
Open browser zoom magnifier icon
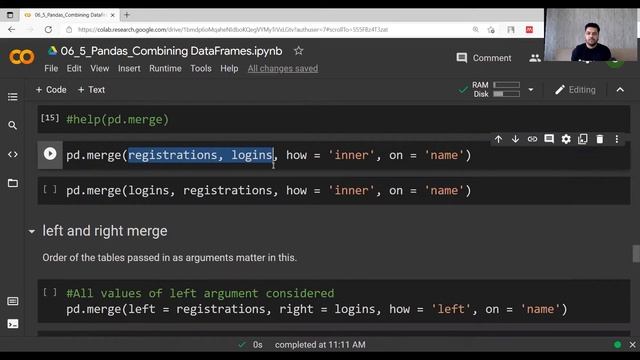(476, 29)
